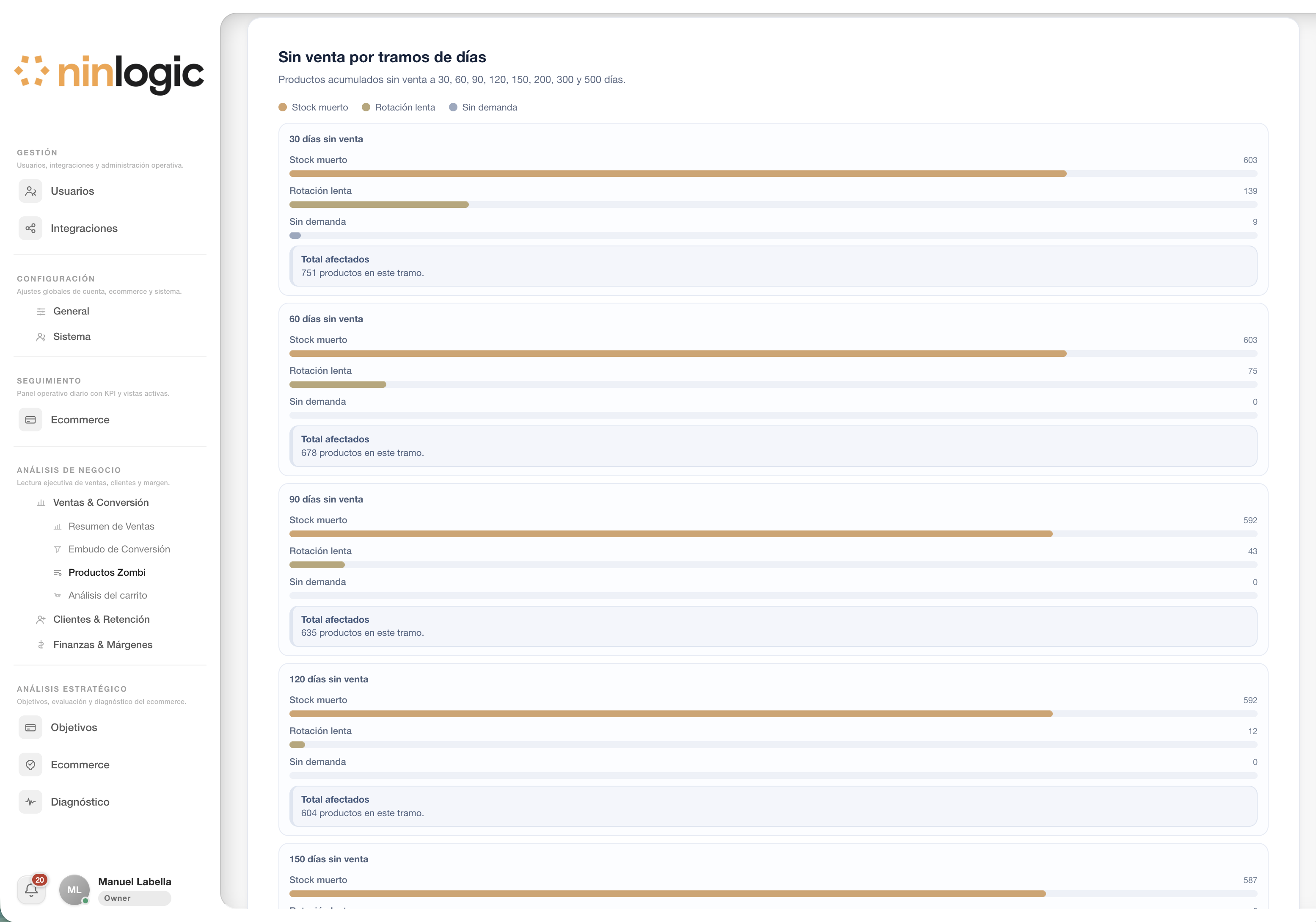Click the Clientes & Retención person icon
Viewport: 1316px width, 922px height.
pos(41,619)
